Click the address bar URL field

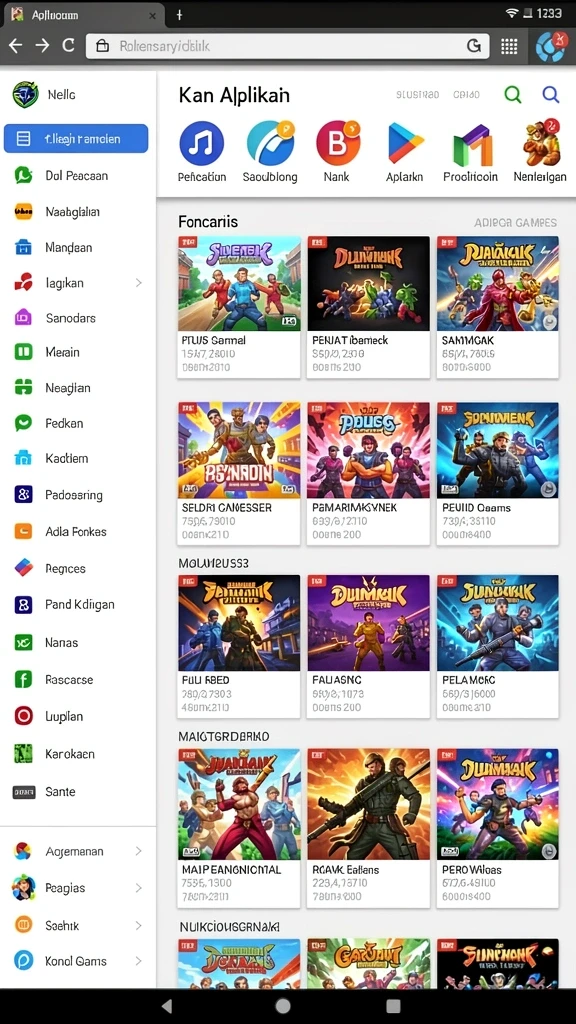[x=287, y=46]
